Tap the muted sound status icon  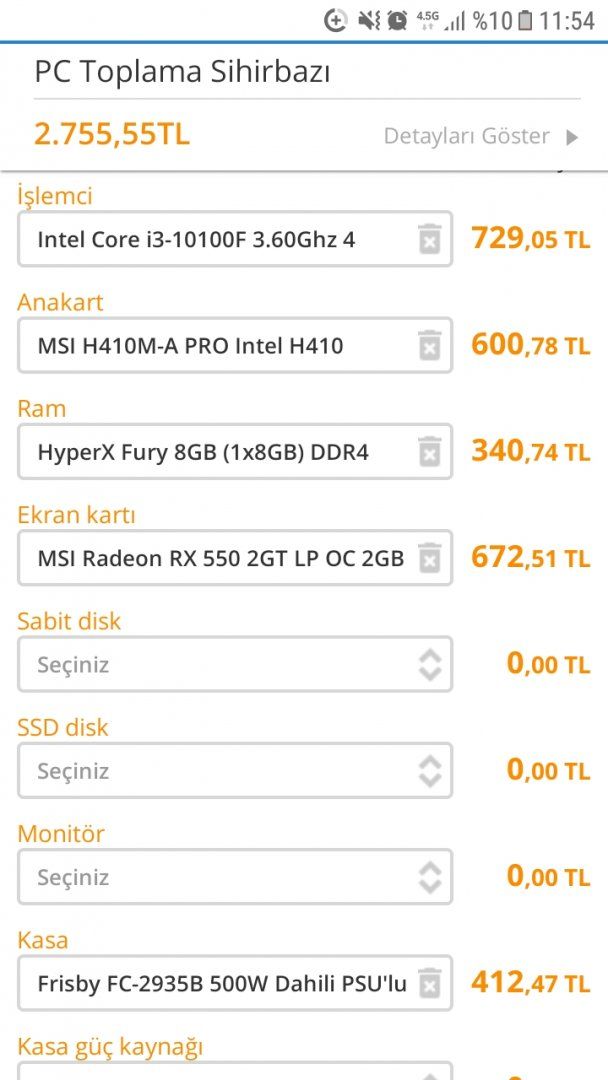[x=368, y=20]
